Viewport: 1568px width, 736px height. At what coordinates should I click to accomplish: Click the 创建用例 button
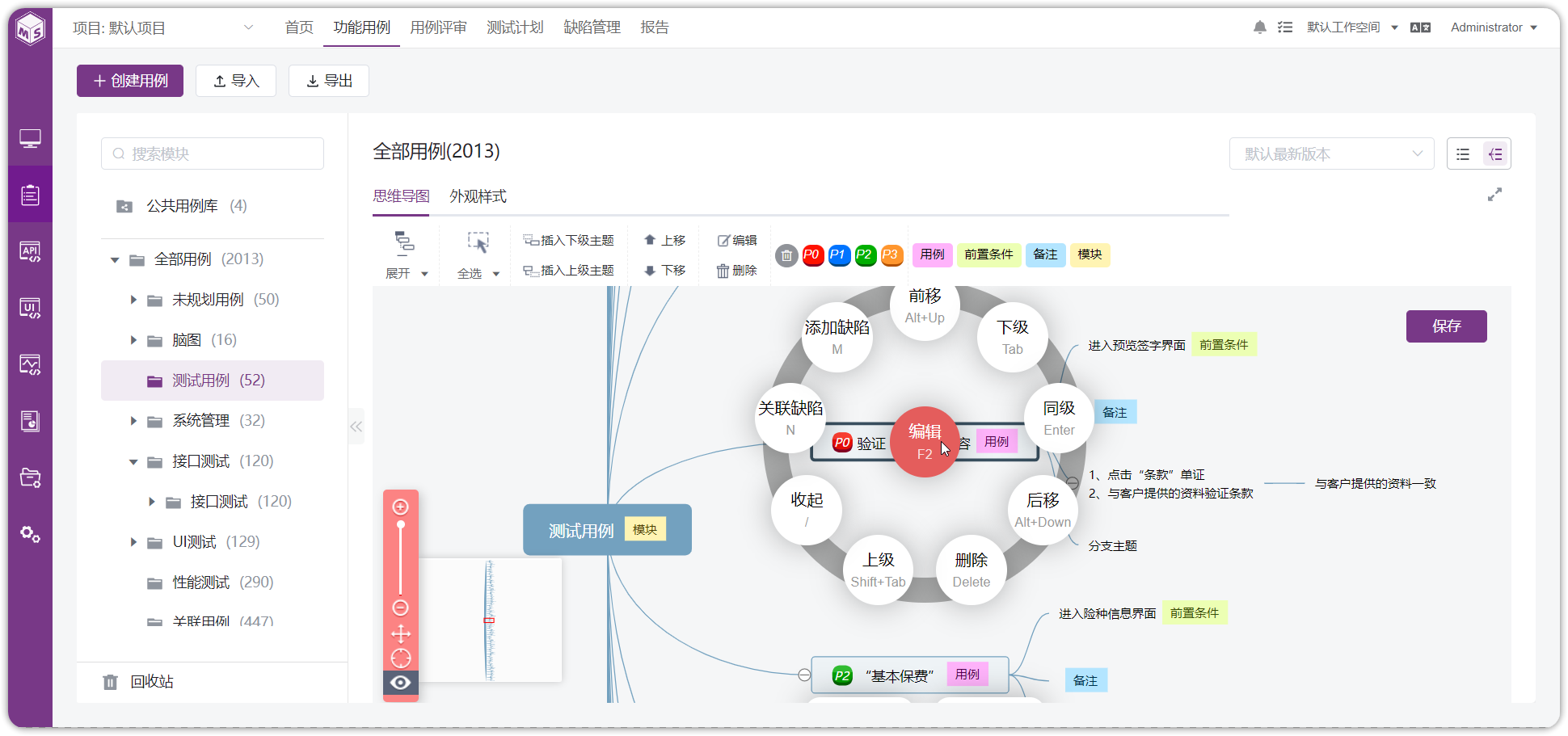(130, 81)
